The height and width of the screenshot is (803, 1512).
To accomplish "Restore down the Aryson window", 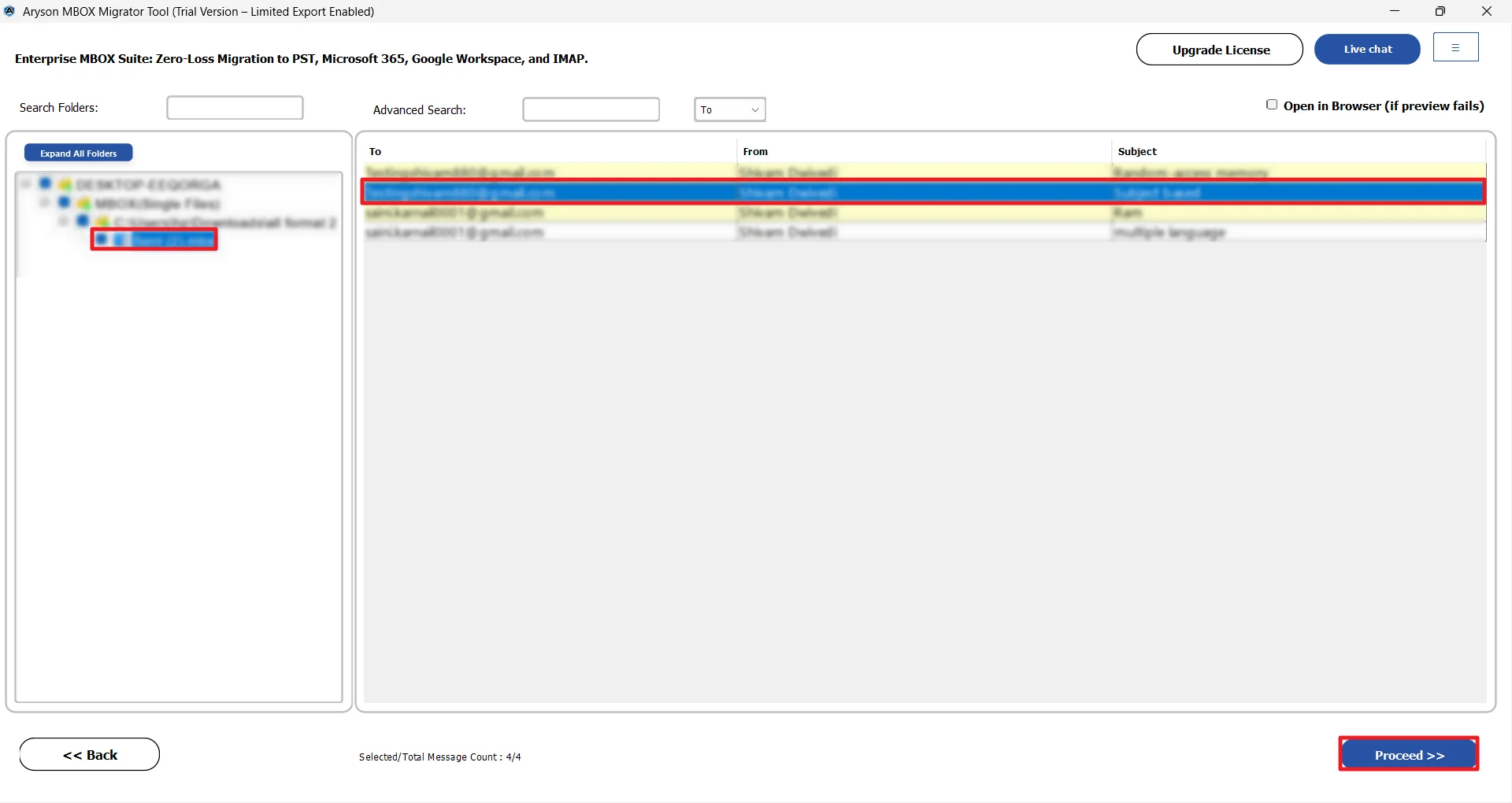I will (1440, 11).
